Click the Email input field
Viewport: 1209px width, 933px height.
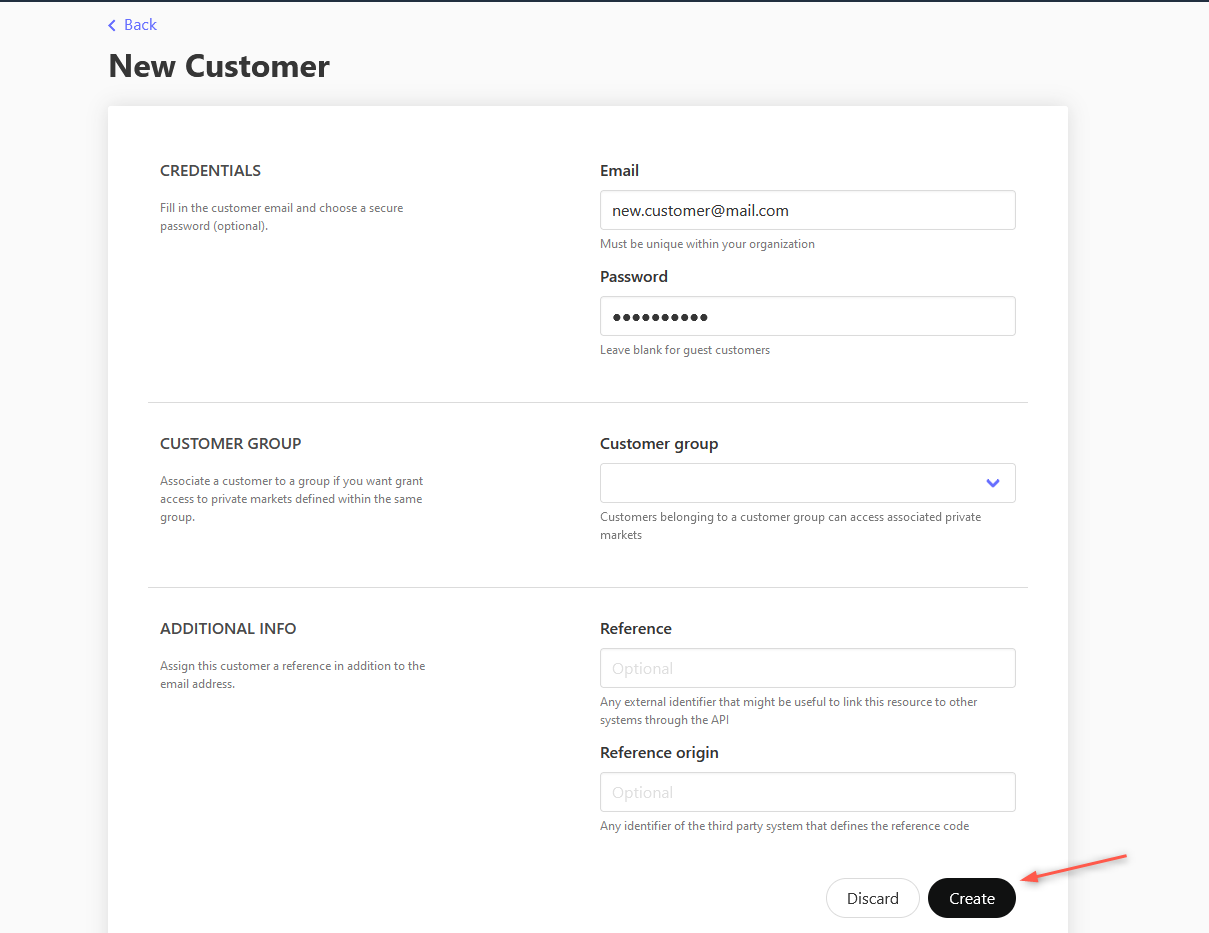click(807, 210)
